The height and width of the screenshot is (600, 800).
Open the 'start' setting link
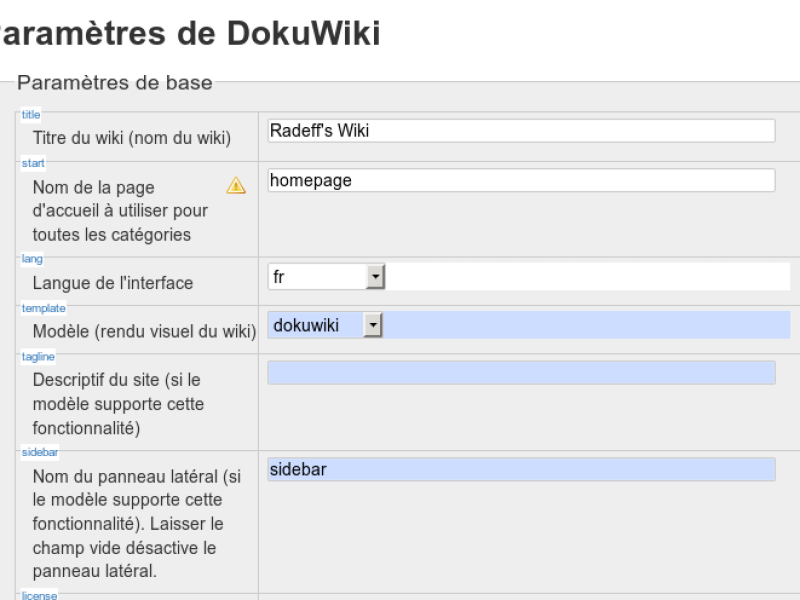point(33,163)
